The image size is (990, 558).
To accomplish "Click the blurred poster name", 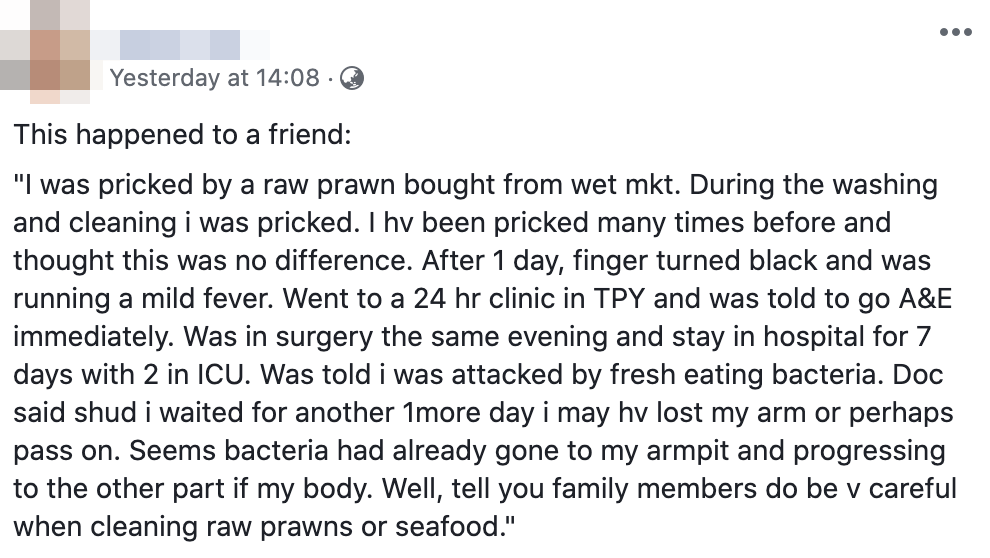I will coord(180,43).
